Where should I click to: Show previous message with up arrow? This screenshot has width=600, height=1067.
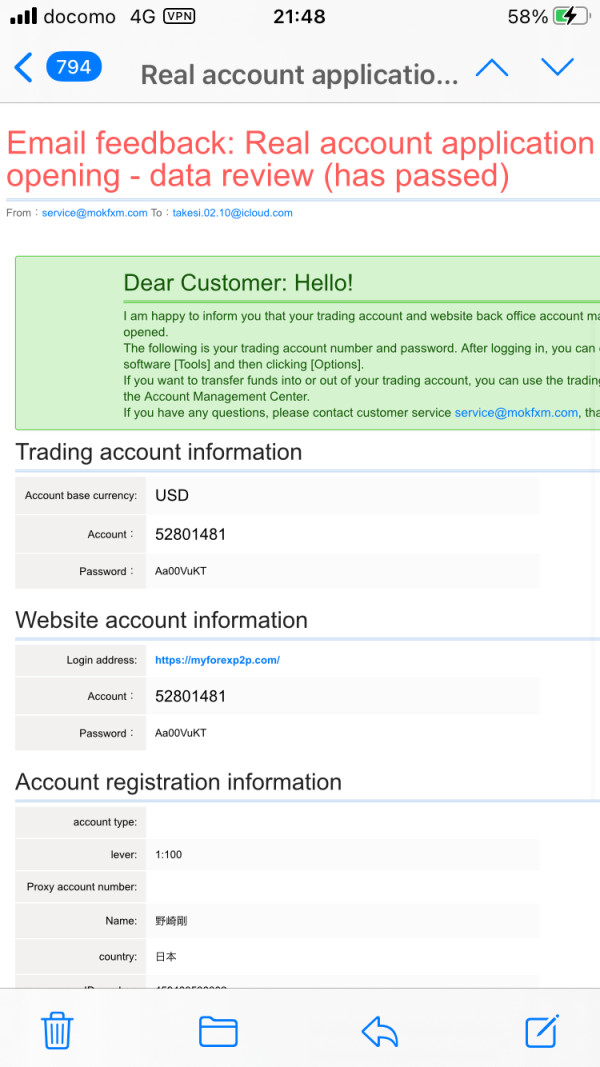(x=492, y=67)
